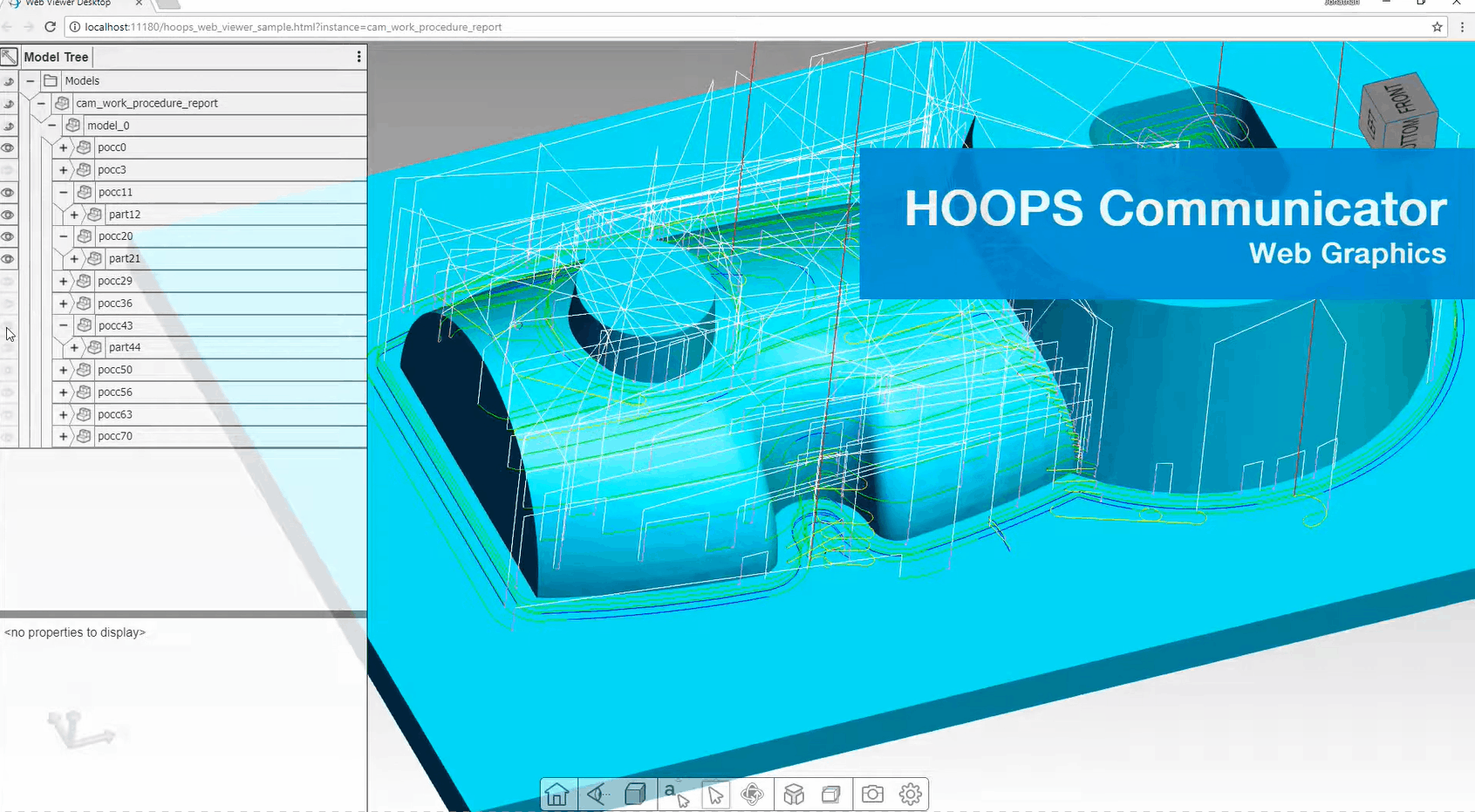
Task: Click the part icon beside pocc70
Action: coord(85,436)
